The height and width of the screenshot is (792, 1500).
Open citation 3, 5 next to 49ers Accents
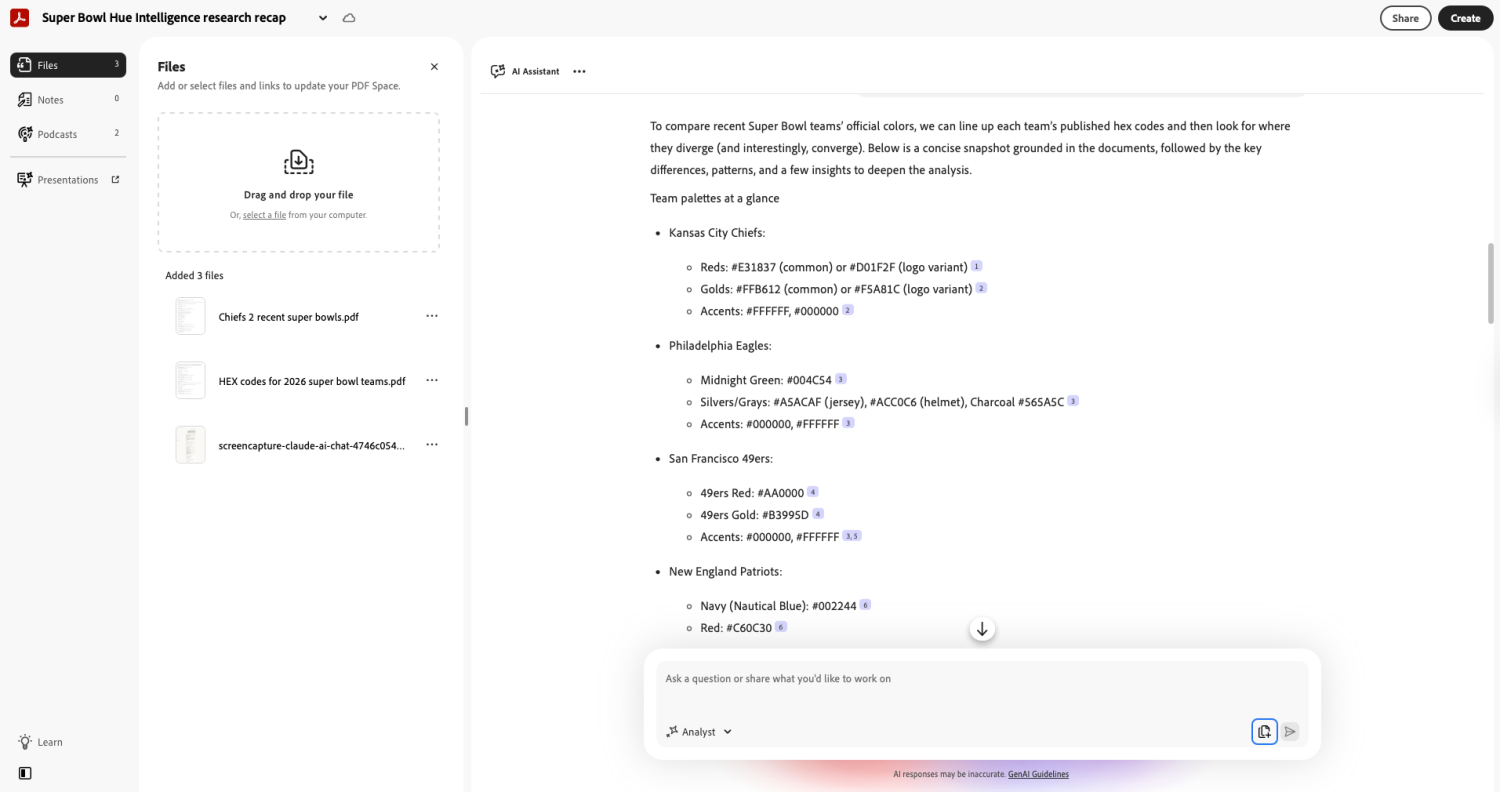coord(852,535)
